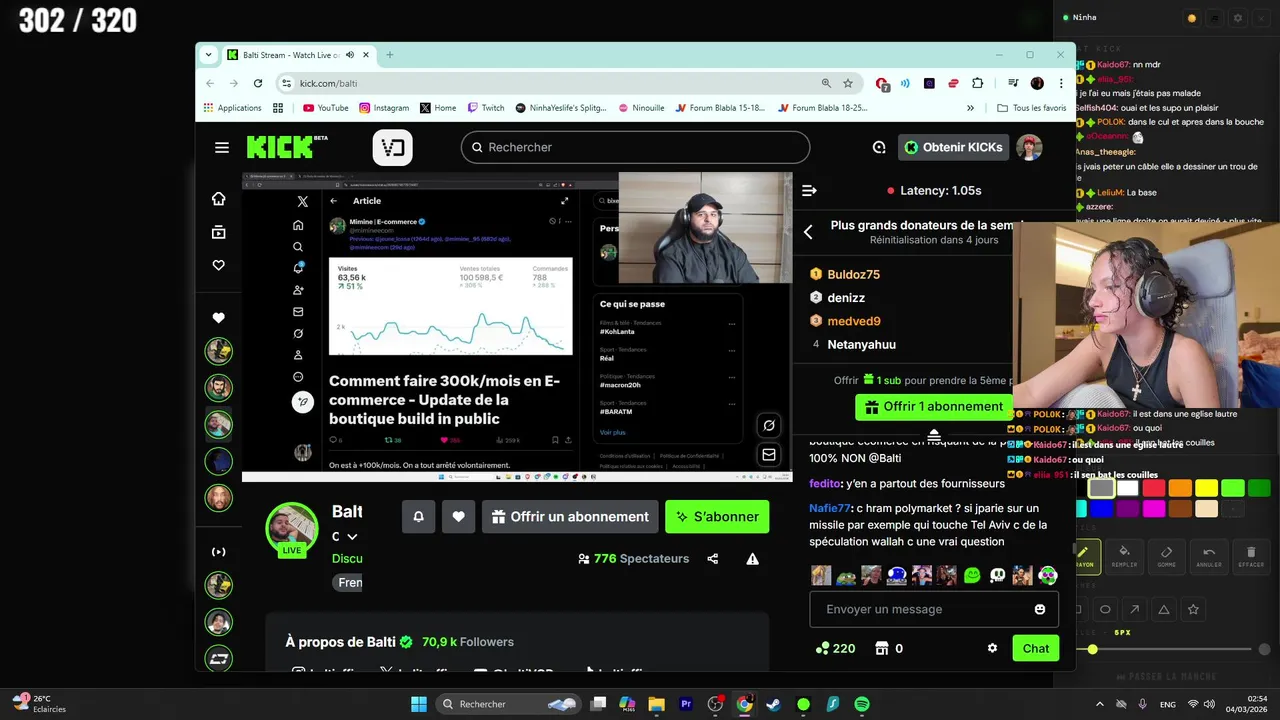Viewport: 1280px width, 720px height.
Task: Click the S'abonner button
Action: tap(717, 516)
